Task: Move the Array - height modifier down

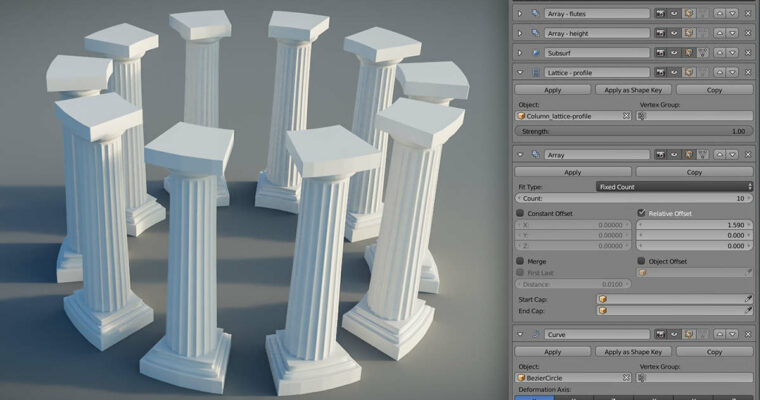Action: tap(732, 33)
